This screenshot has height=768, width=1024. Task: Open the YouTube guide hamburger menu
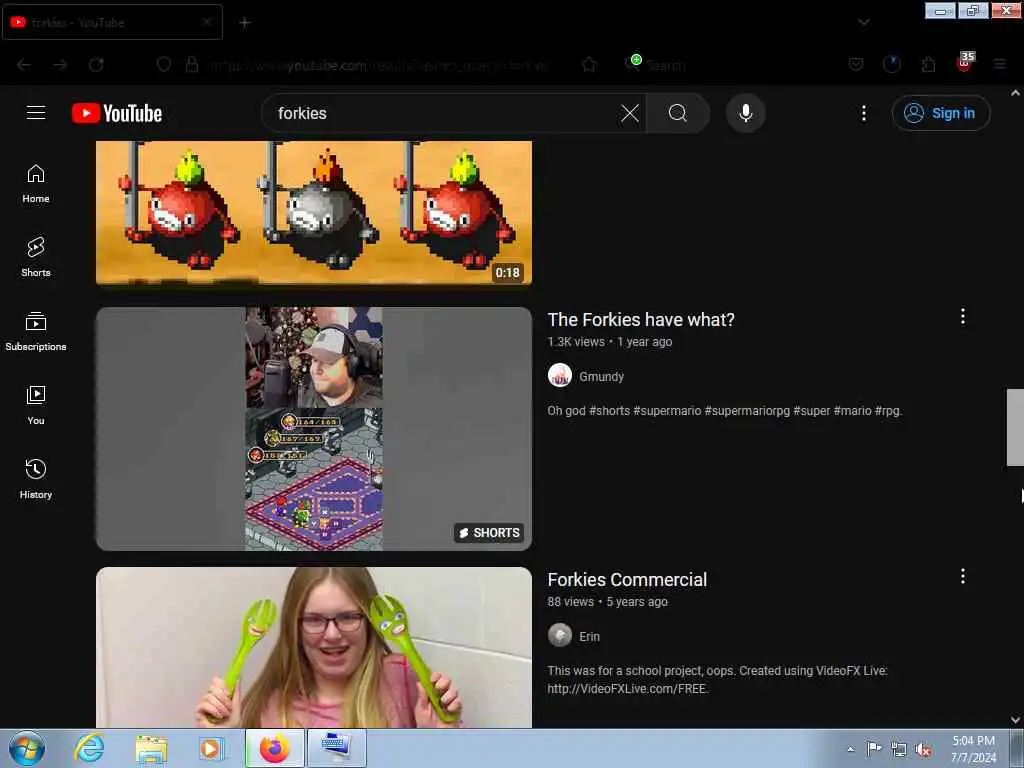point(36,113)
